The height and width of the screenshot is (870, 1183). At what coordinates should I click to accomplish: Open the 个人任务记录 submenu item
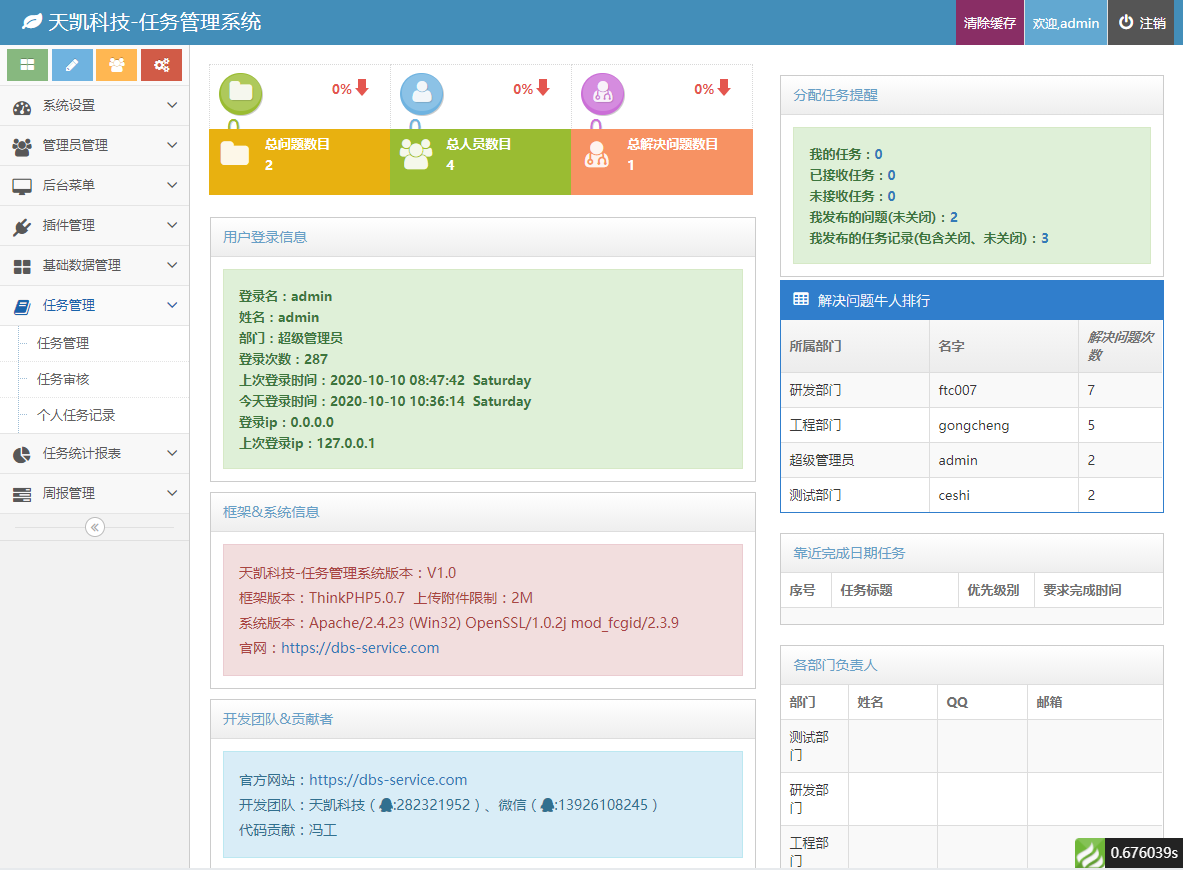click(x=94, y=415)
